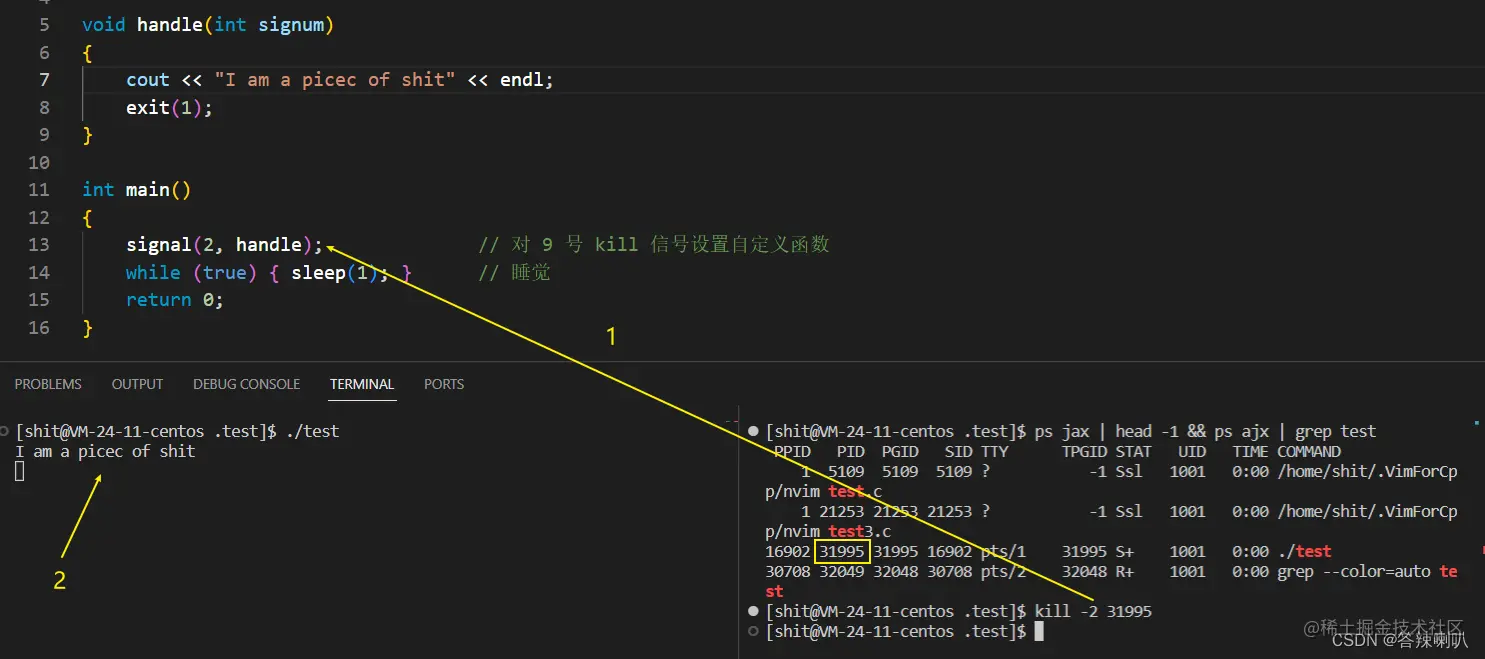Open the OUTPUT panel tab
1485x659 pixels.
137,384
